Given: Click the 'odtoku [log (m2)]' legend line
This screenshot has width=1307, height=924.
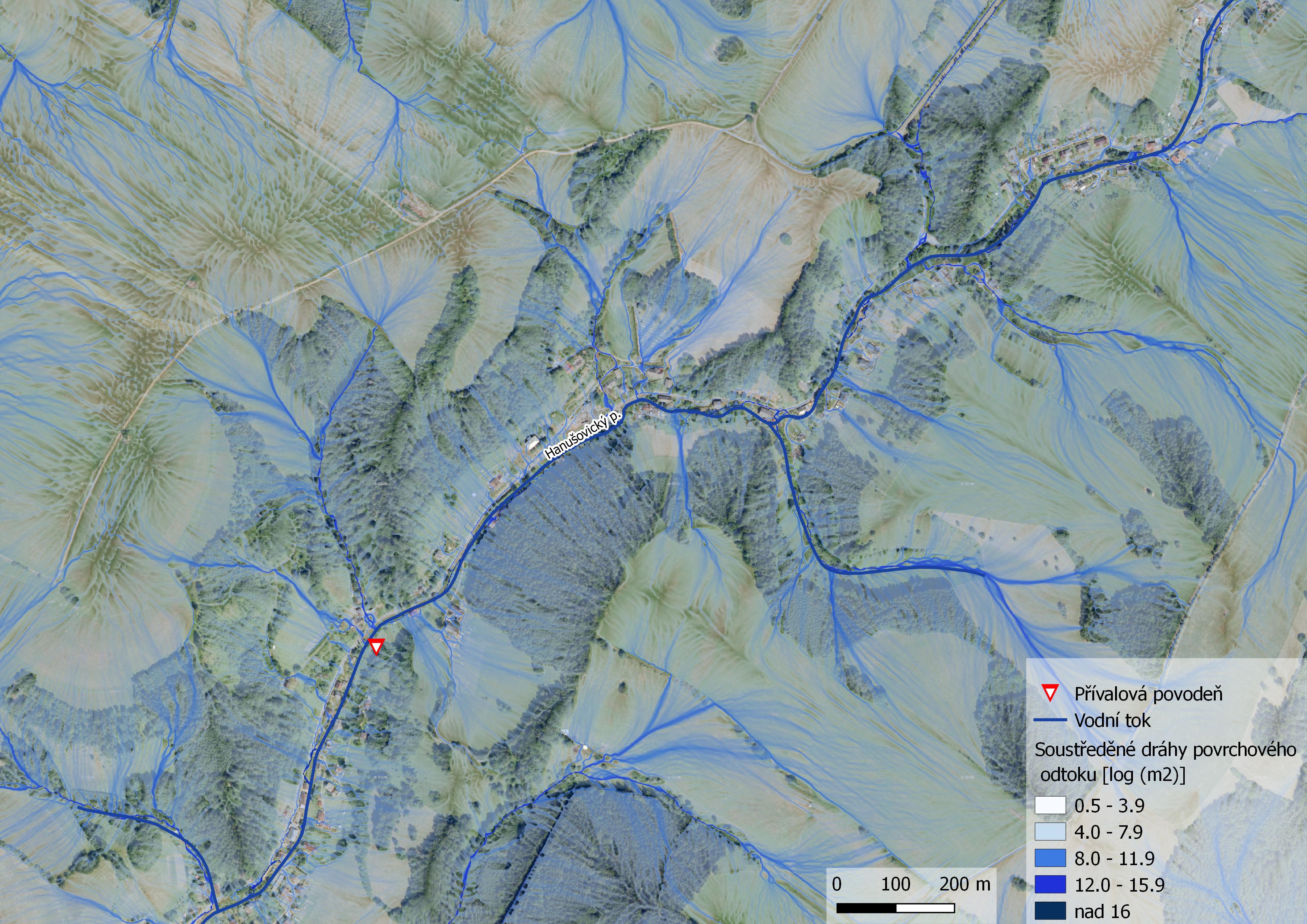Looking at the screenshot, I should tap(1113, 774).
